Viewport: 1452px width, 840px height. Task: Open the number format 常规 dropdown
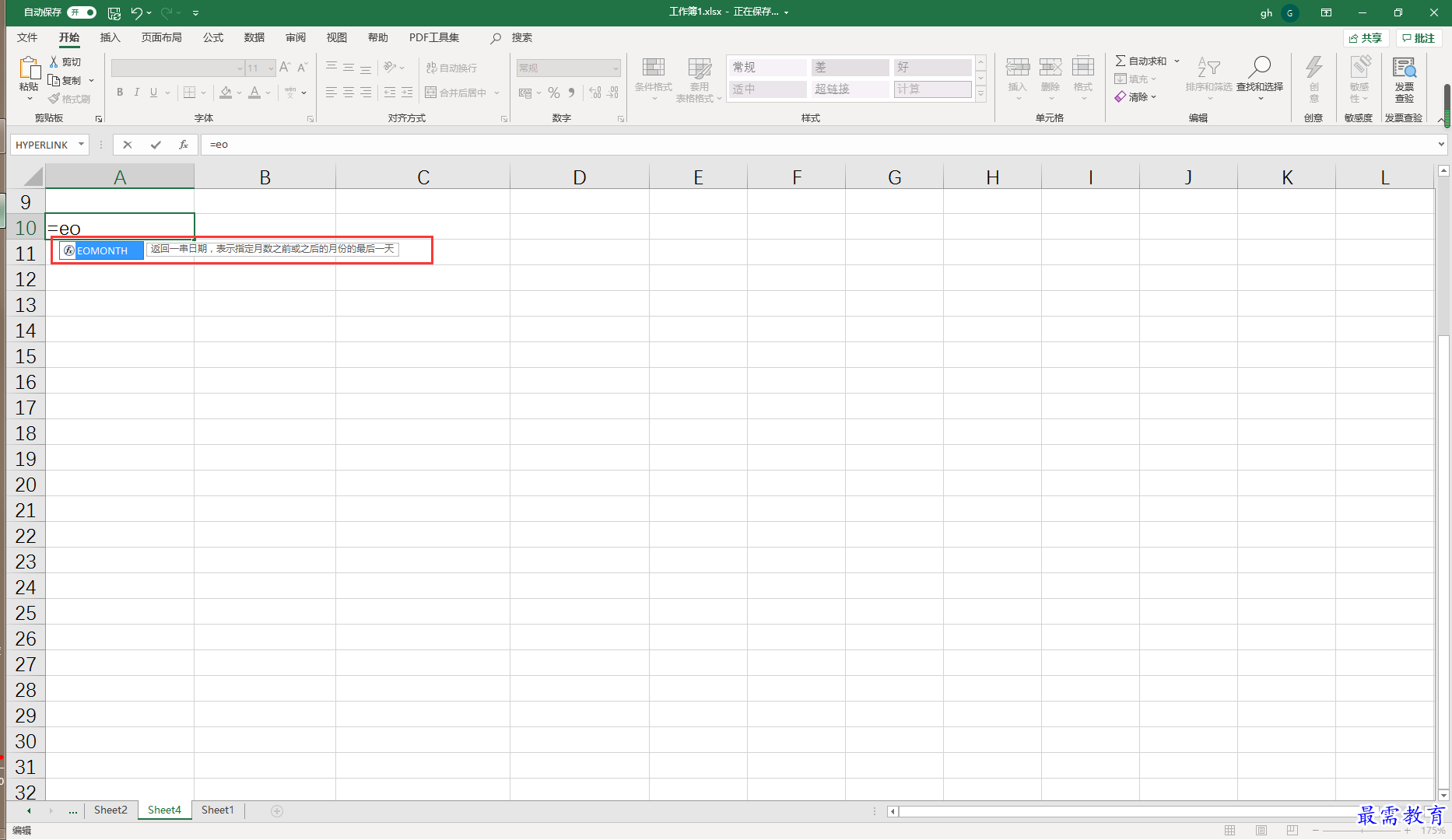point(615,68)
